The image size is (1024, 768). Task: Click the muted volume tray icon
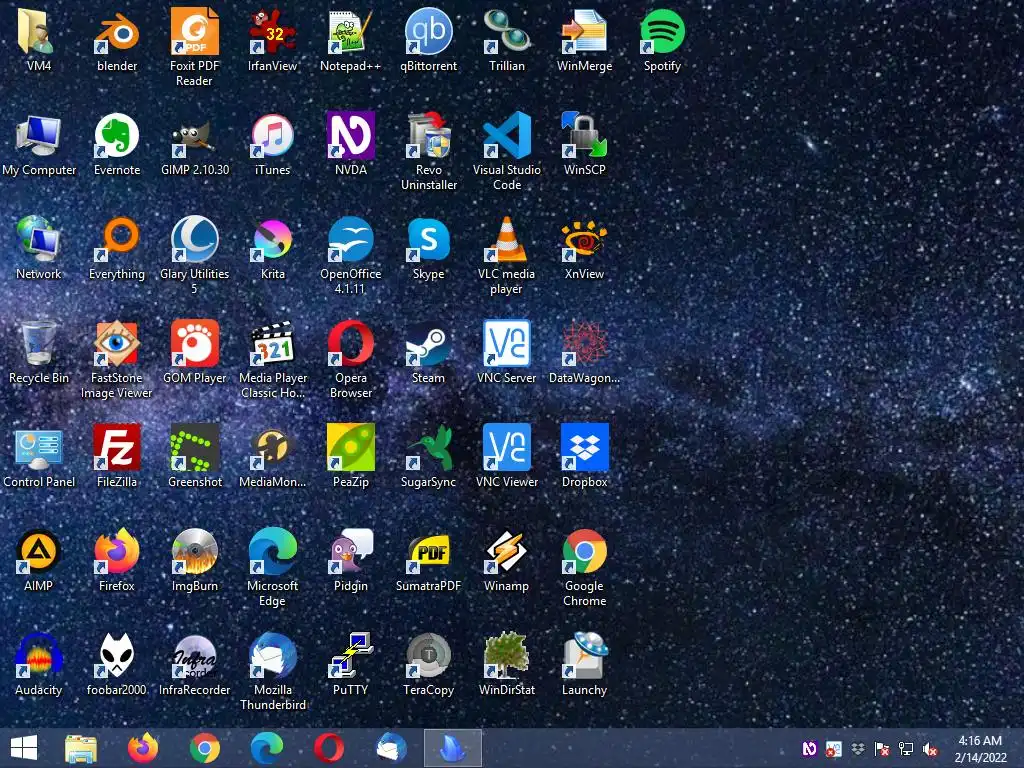(x=930, y=749)
